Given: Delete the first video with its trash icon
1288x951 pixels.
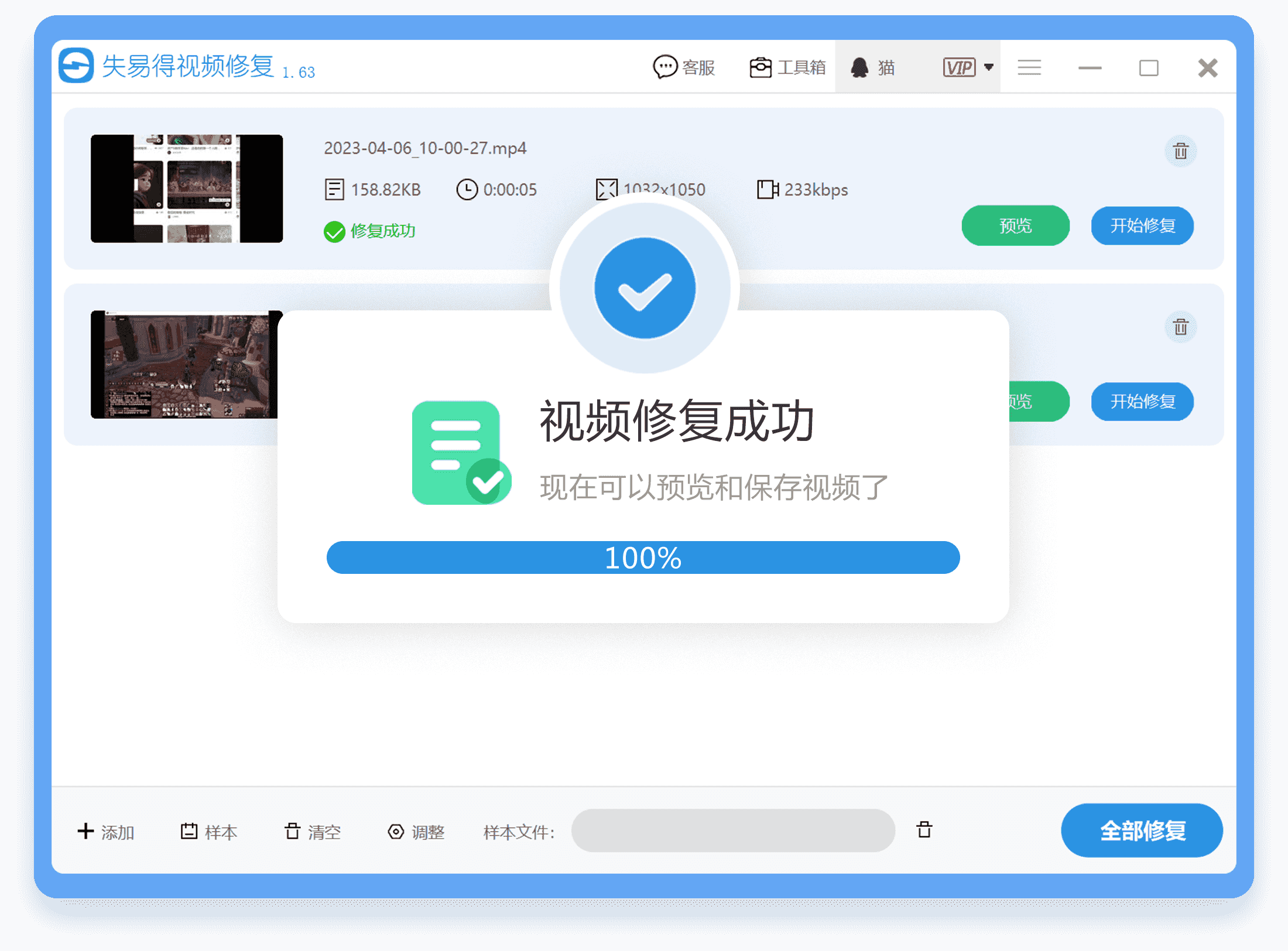Looking at the screenshot, I should click(1180, 152).
